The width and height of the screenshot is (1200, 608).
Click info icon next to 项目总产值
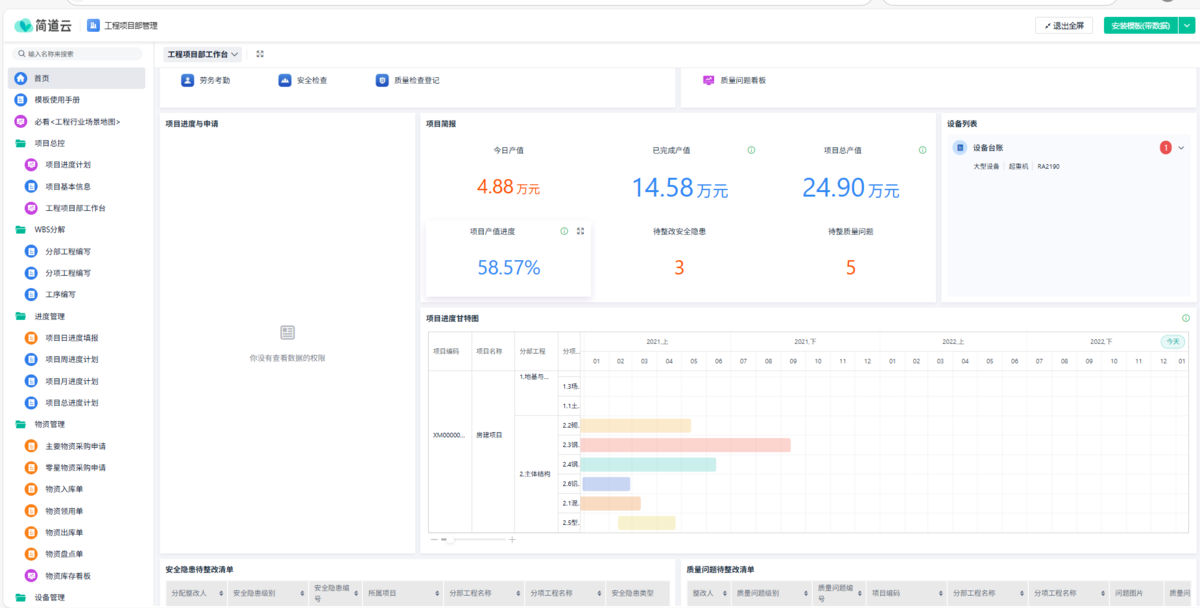pyautogui.click(x=922, y=150)
